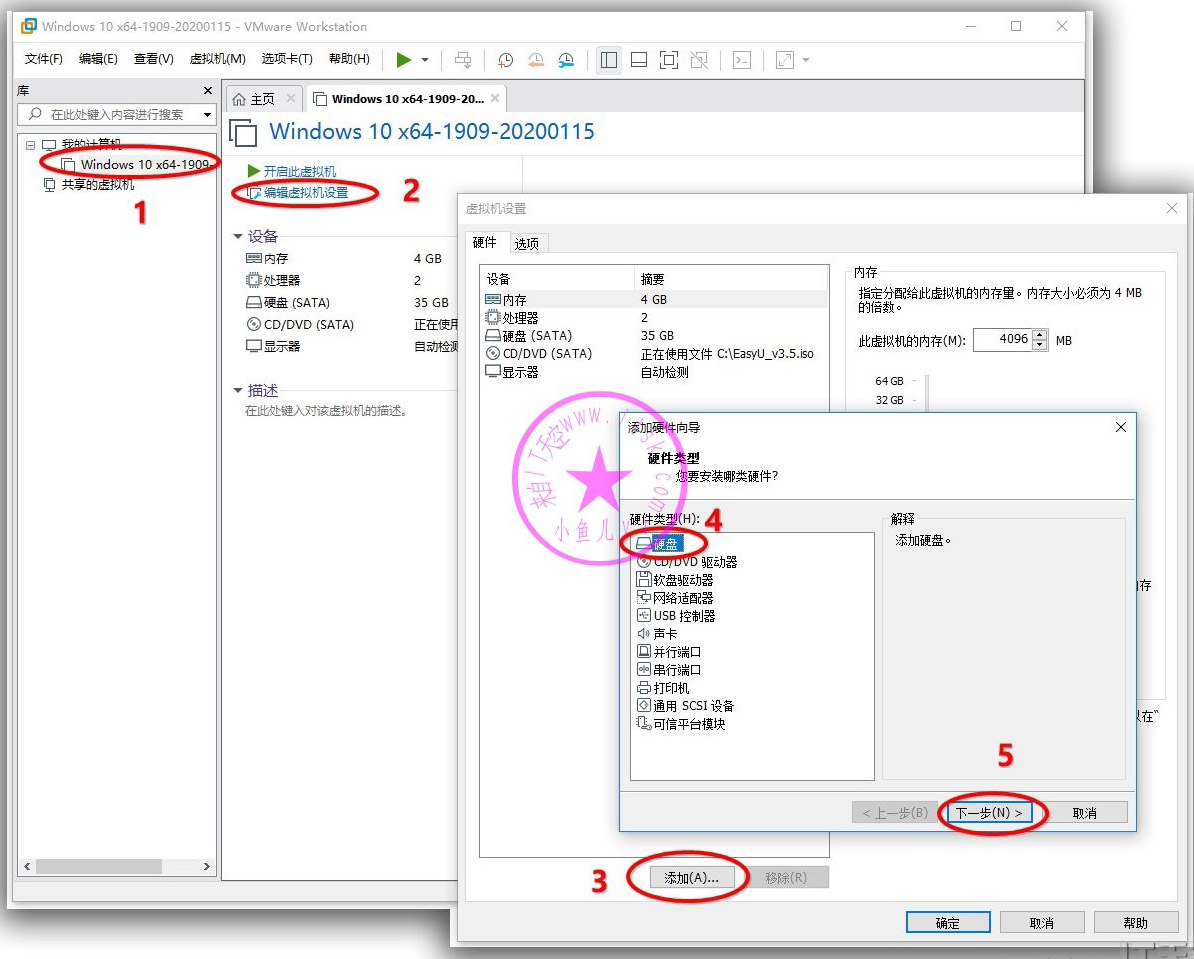Select 网络适配器 hardware type
The width and height of the screenshot is (1194, 959).
[x=675, y=598]
